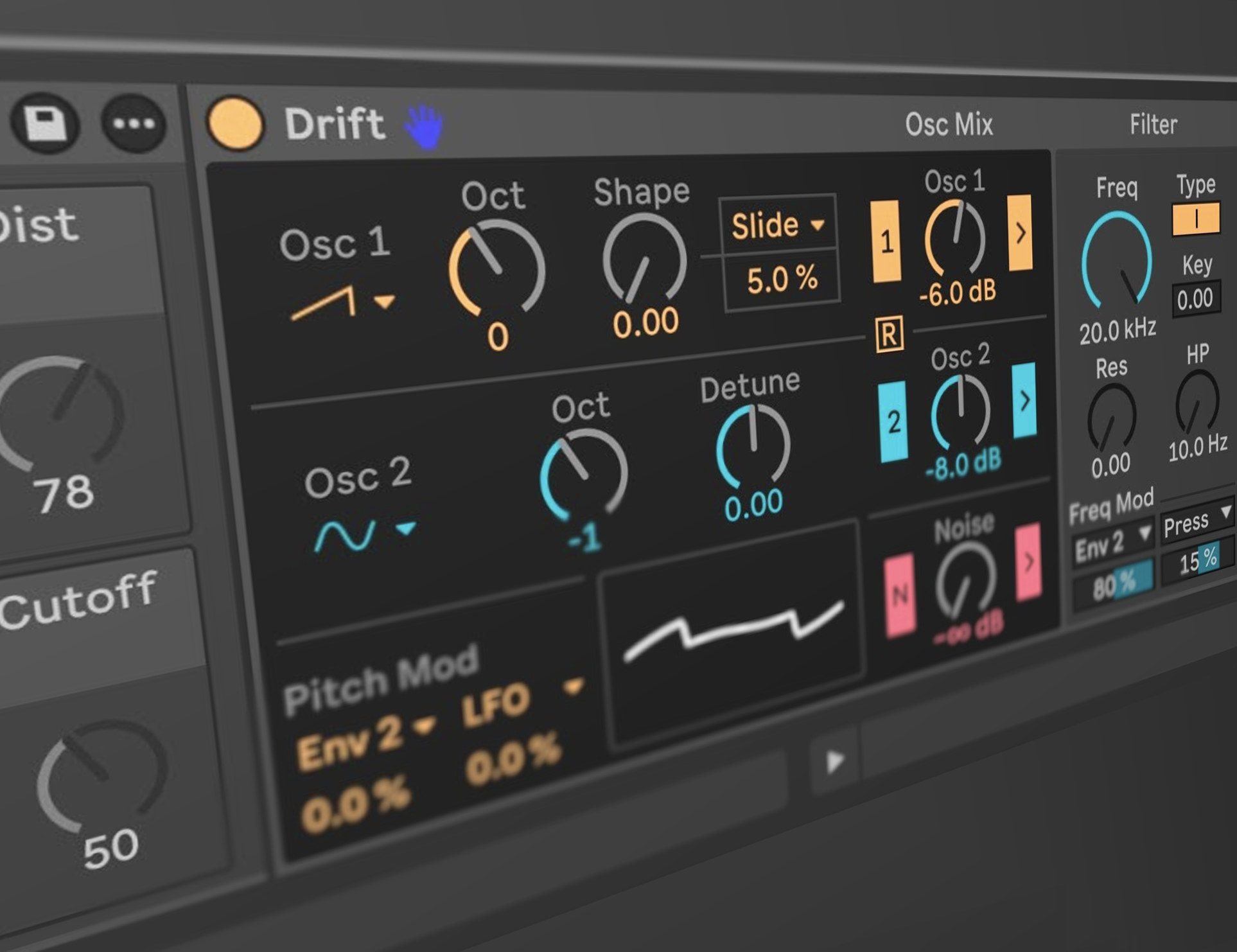The height and width of the screenshot is (952, 1237).
Task: Click the blue hand hot-swap icon
Action: click(x=425, y=125)
